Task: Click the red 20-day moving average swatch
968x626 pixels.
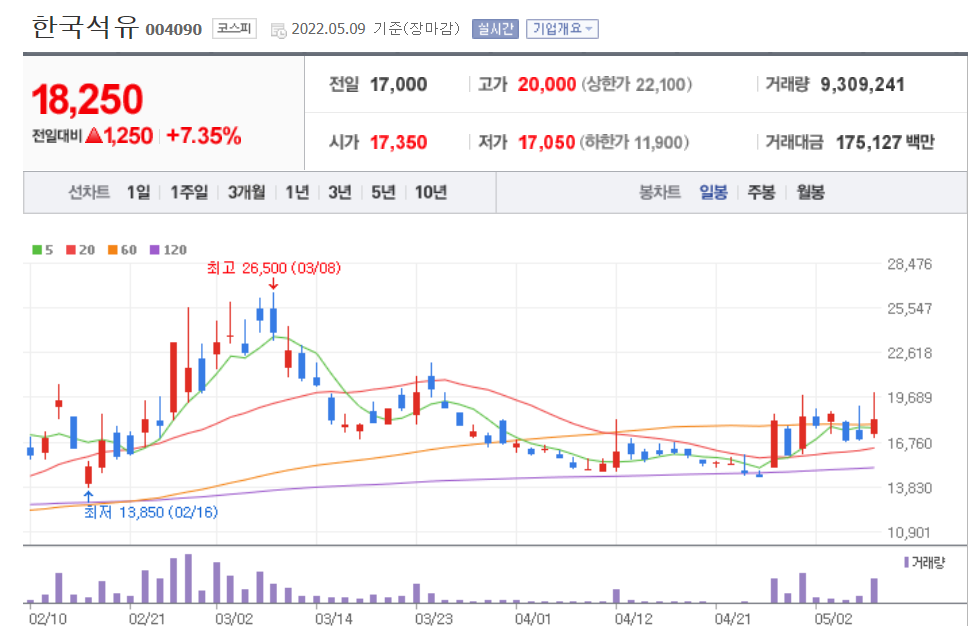Action: (70, 250)
